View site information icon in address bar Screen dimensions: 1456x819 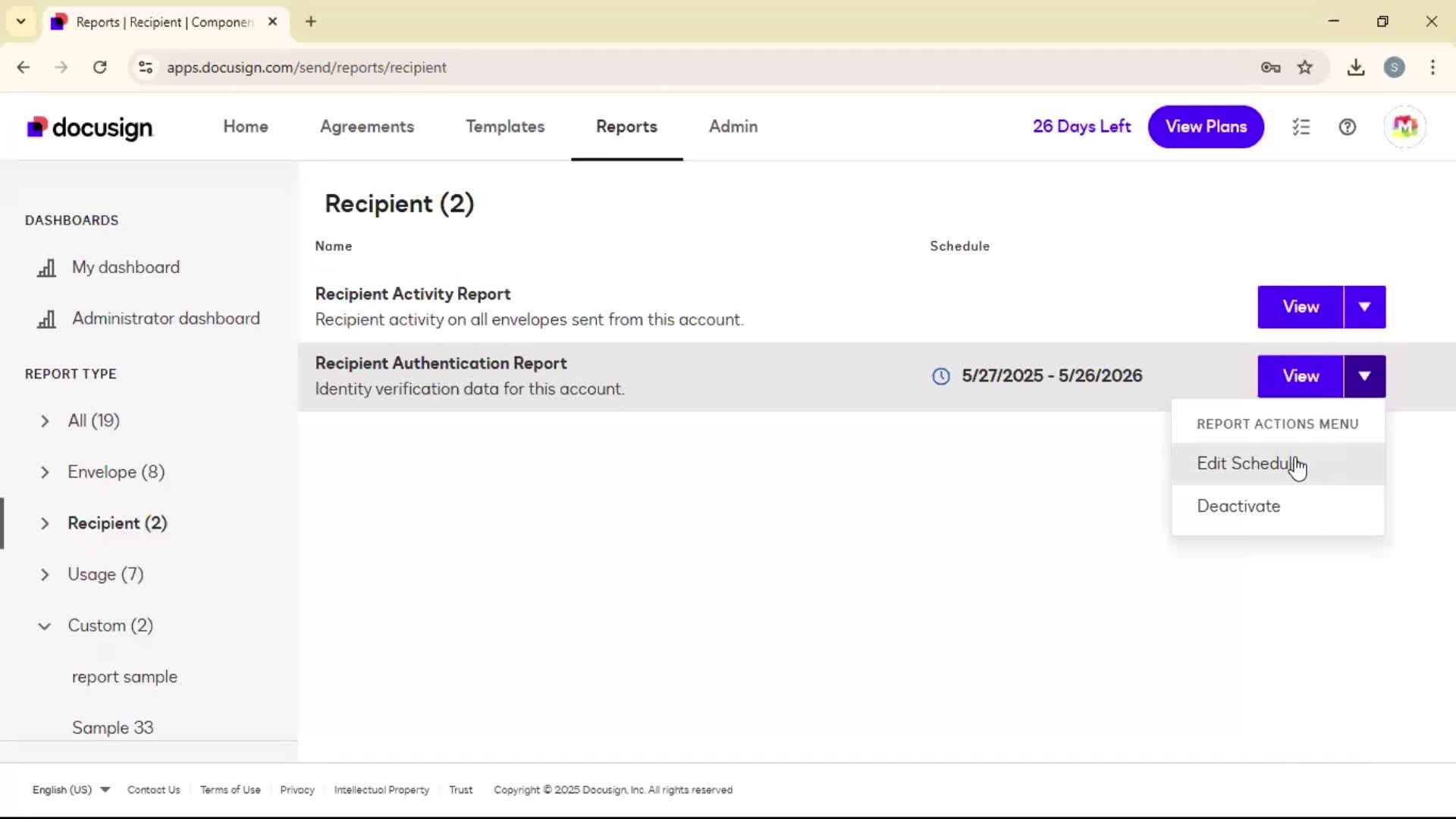146,67
